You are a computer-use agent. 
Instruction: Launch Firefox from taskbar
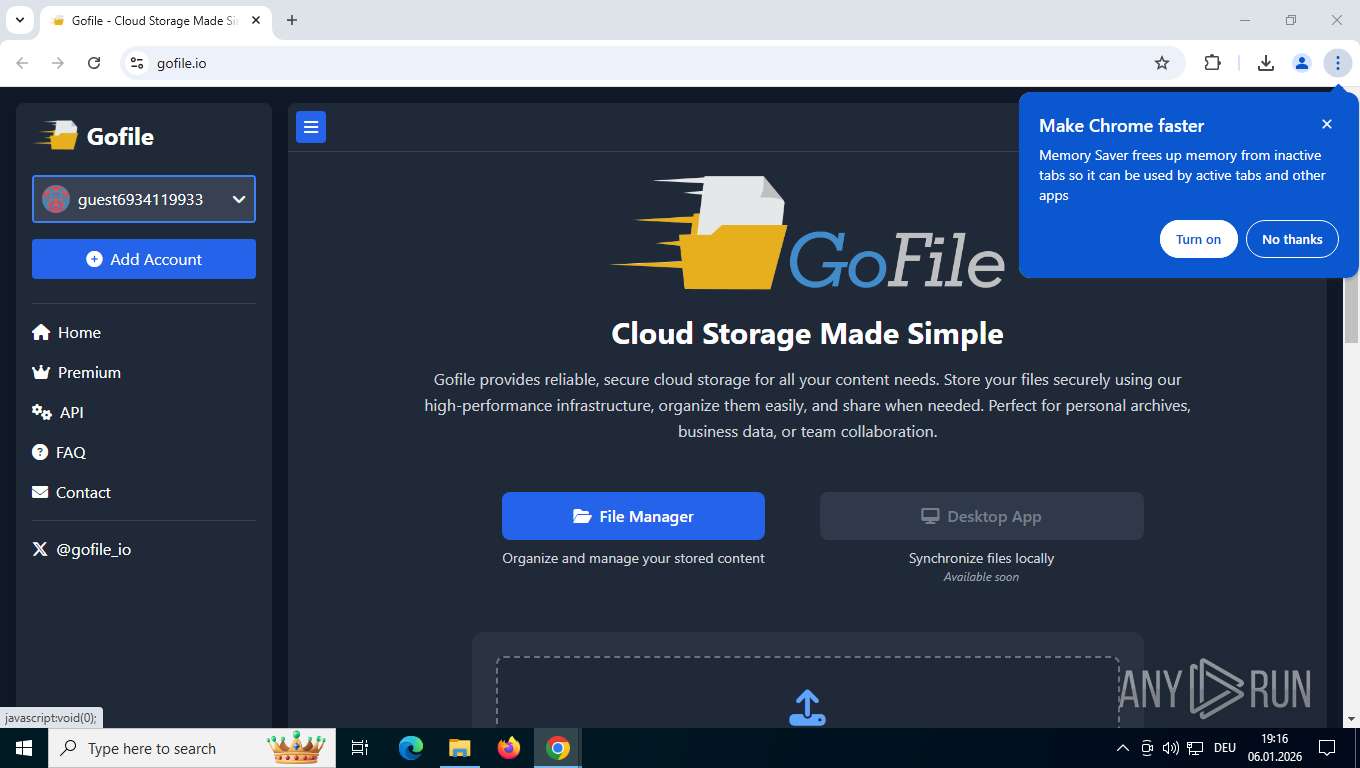(509, 748)
